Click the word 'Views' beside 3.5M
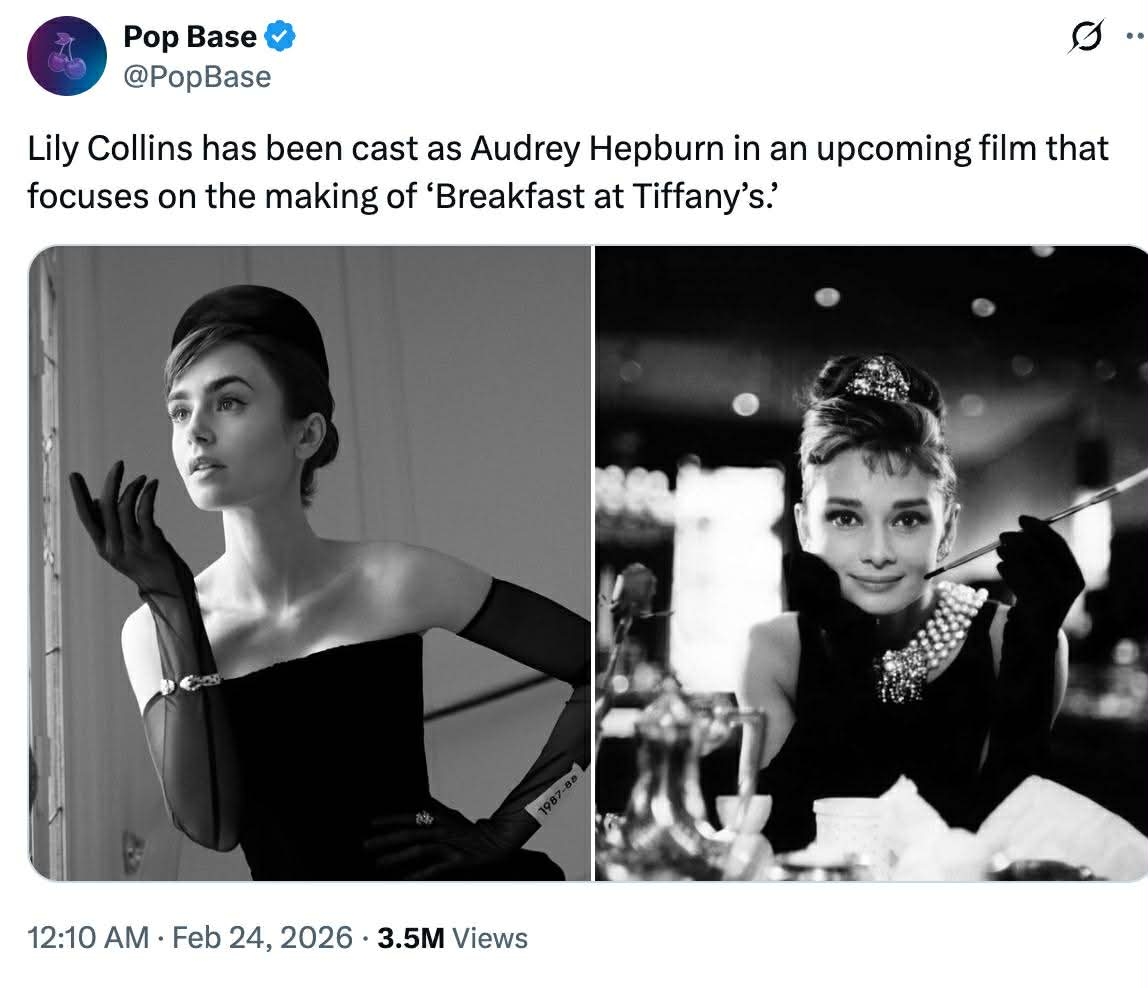Image resolution: width=1148 pixels, height=988 pixels. pos(490,939)
